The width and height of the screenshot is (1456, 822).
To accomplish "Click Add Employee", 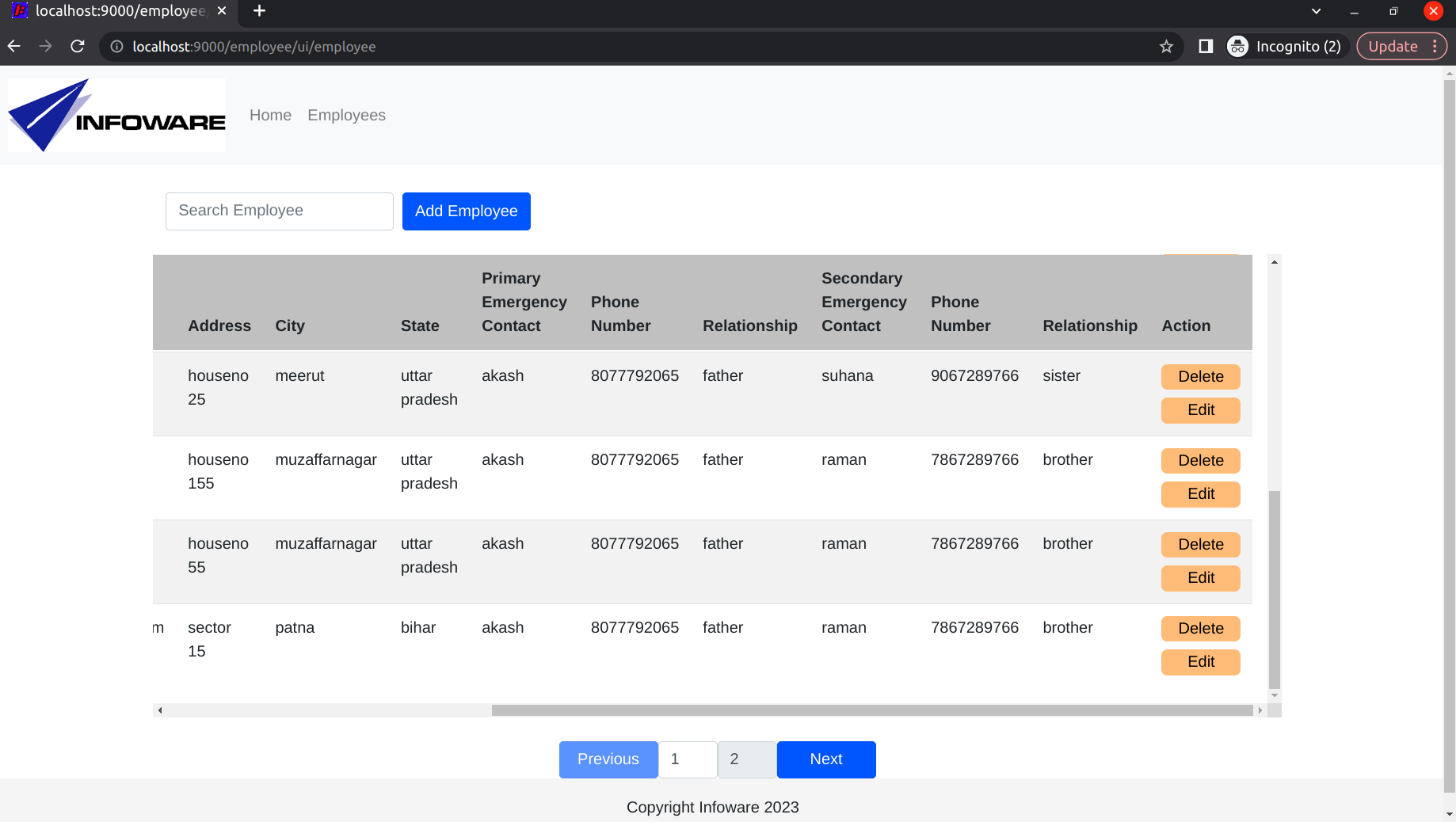I will point(466,211).
